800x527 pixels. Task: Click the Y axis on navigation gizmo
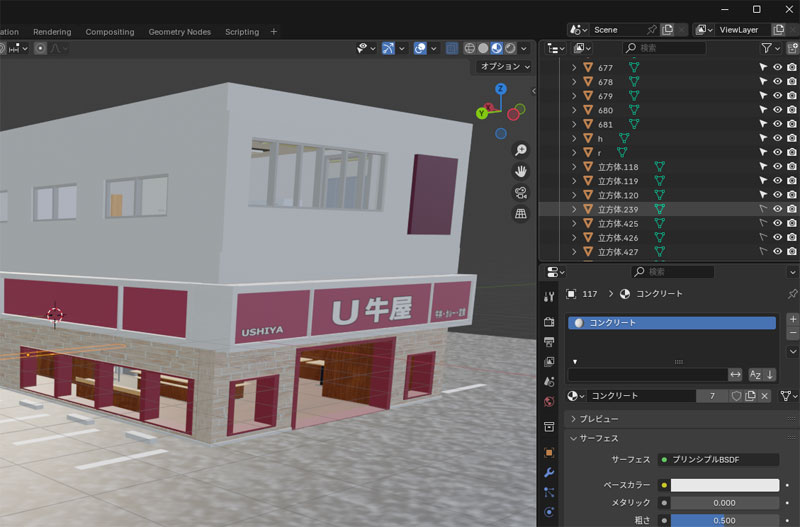[482, 113]
